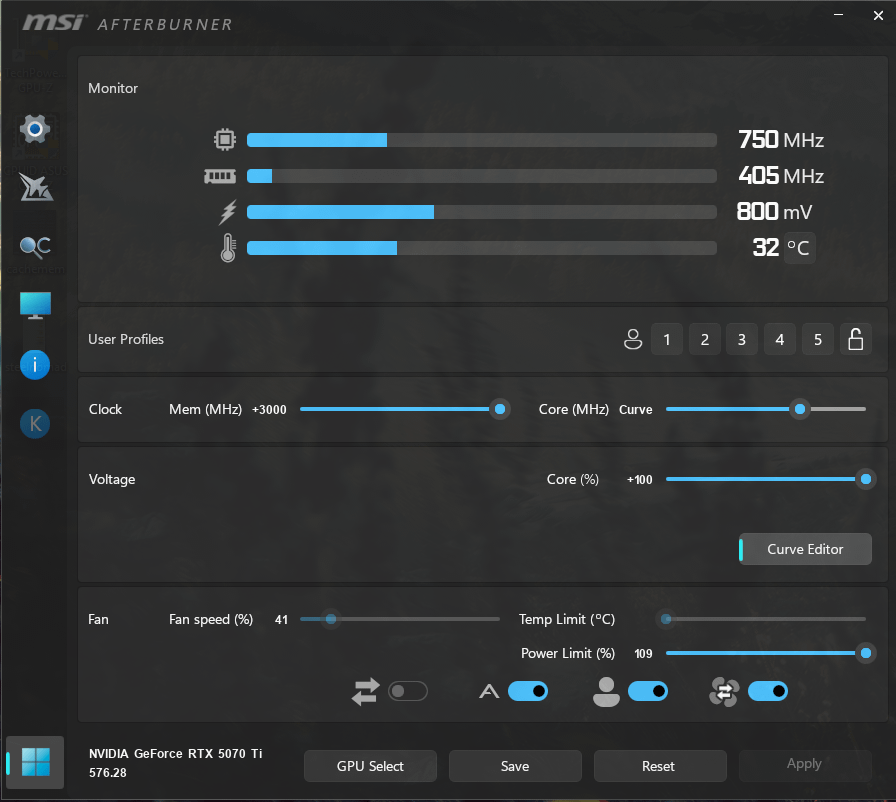This screenshot has height=802, width=896.
Task: Click the Core clock 'Curve' value
Action: click(635, 410)
